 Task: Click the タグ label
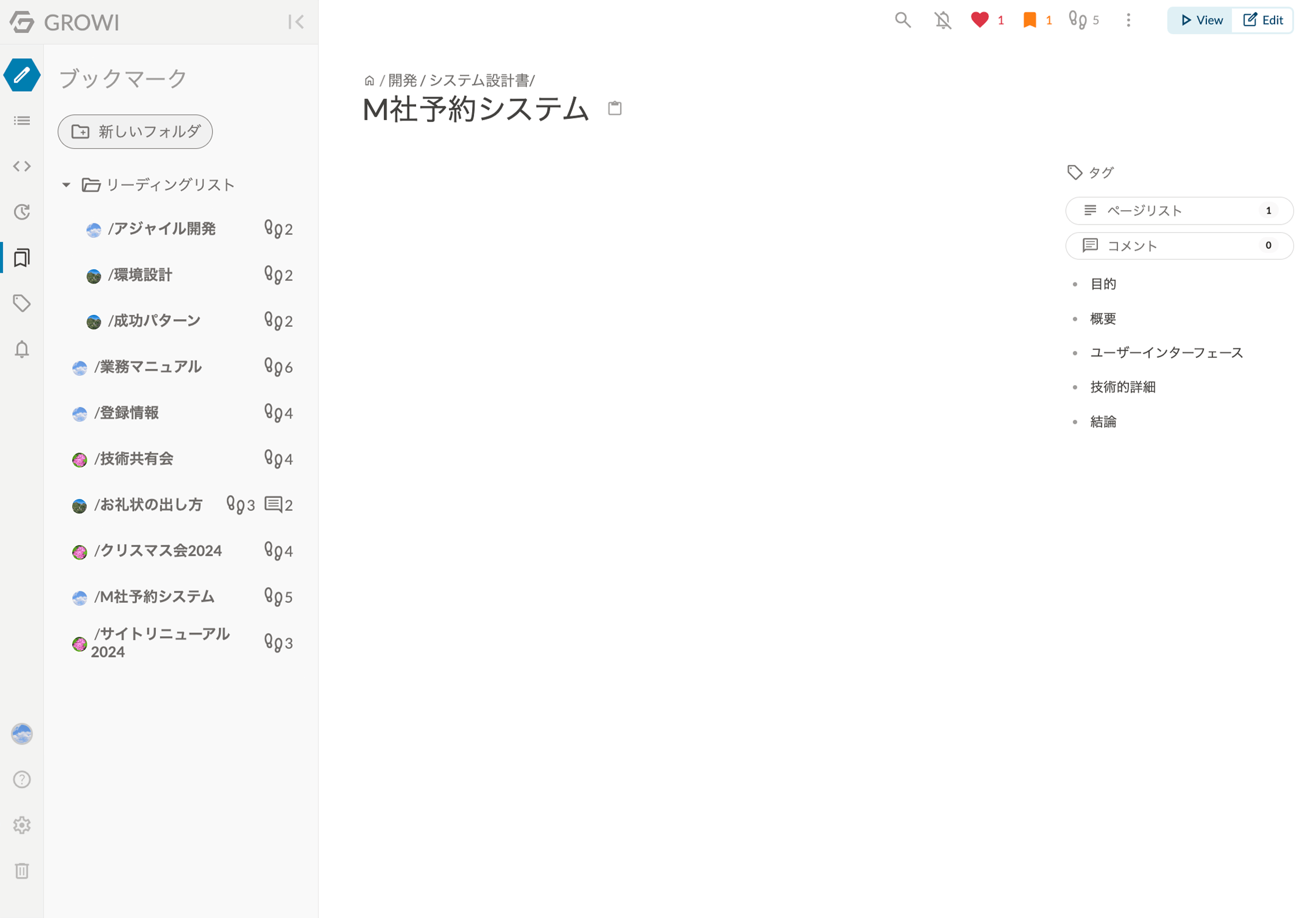coord(1090,172)
